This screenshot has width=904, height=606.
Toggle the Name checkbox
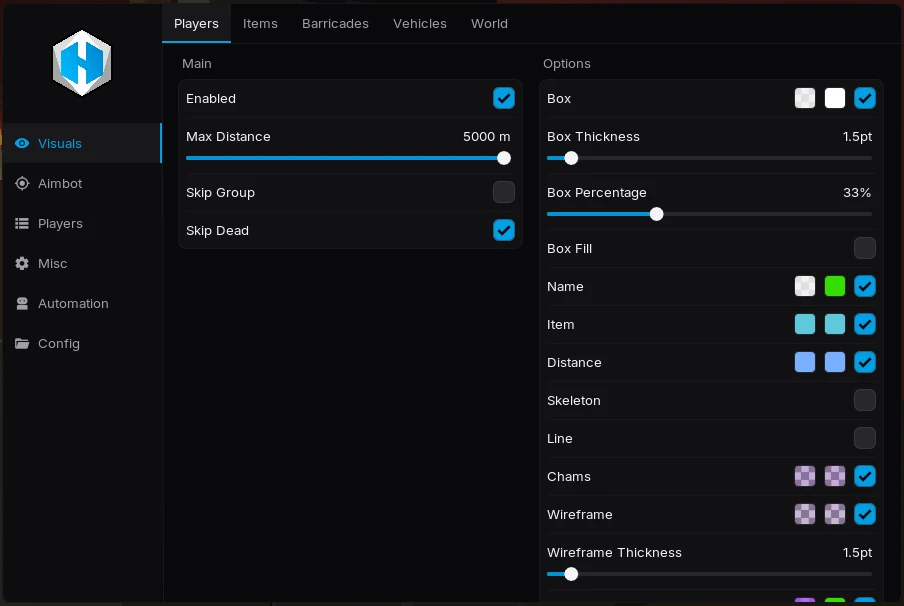coord(865,286)
